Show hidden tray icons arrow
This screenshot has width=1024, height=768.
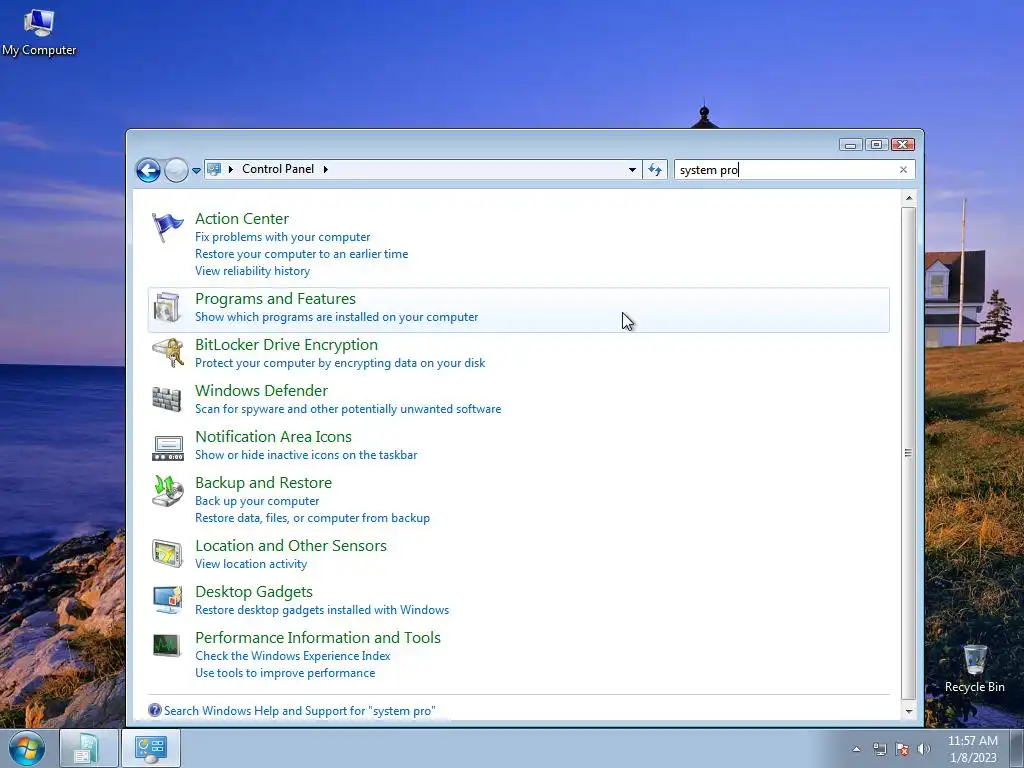pos(856,749)
